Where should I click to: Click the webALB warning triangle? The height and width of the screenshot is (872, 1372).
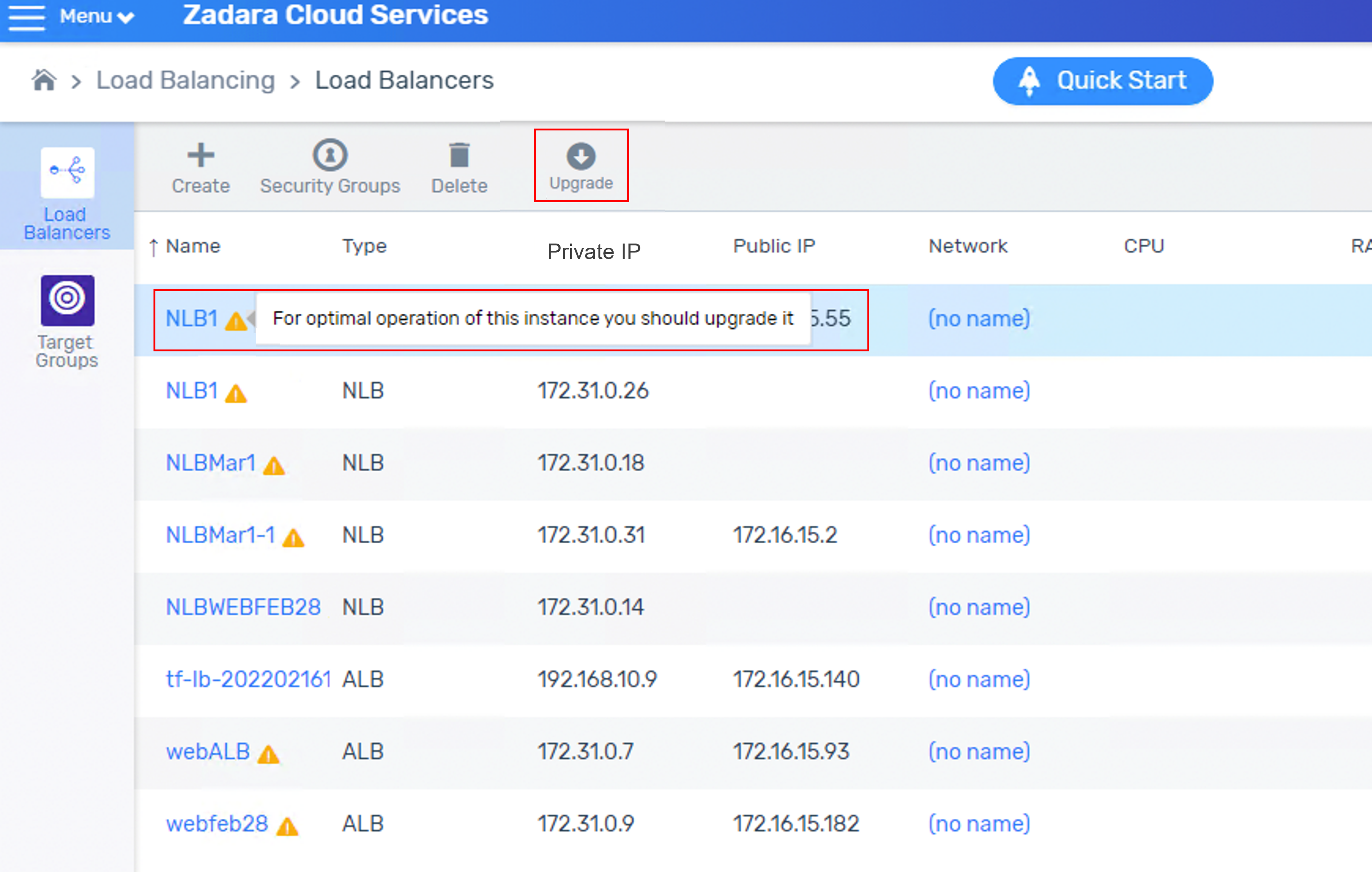(268, 754)
